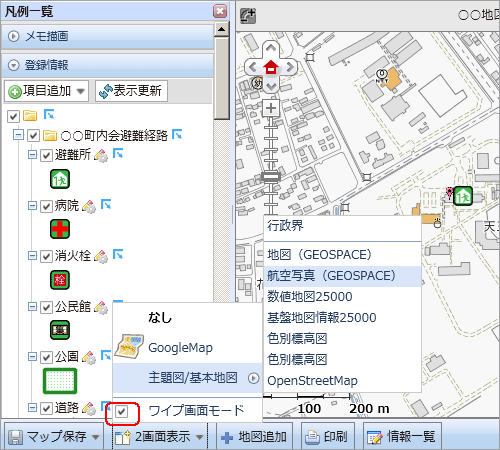The image size is (500, 450).
Task: Uncheck the 公民館 layer checkbox
Action: (x=46, y=307)
